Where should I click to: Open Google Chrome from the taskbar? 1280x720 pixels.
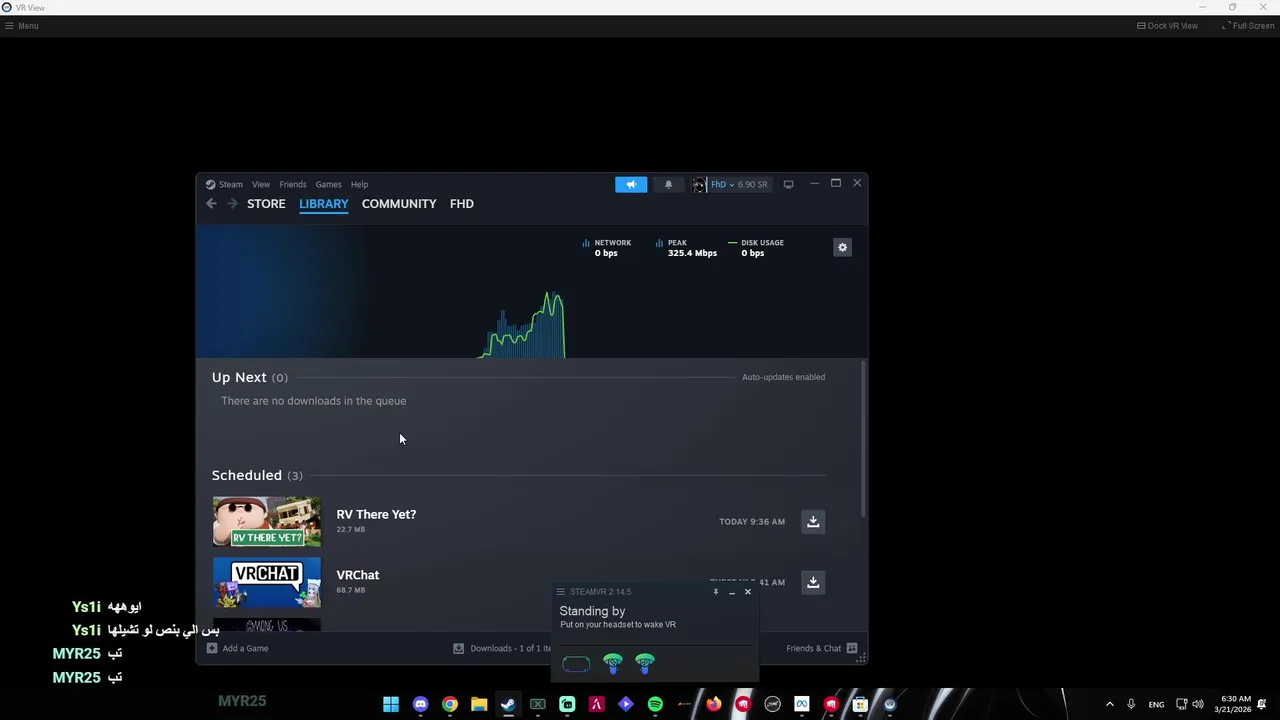[450, 704]
